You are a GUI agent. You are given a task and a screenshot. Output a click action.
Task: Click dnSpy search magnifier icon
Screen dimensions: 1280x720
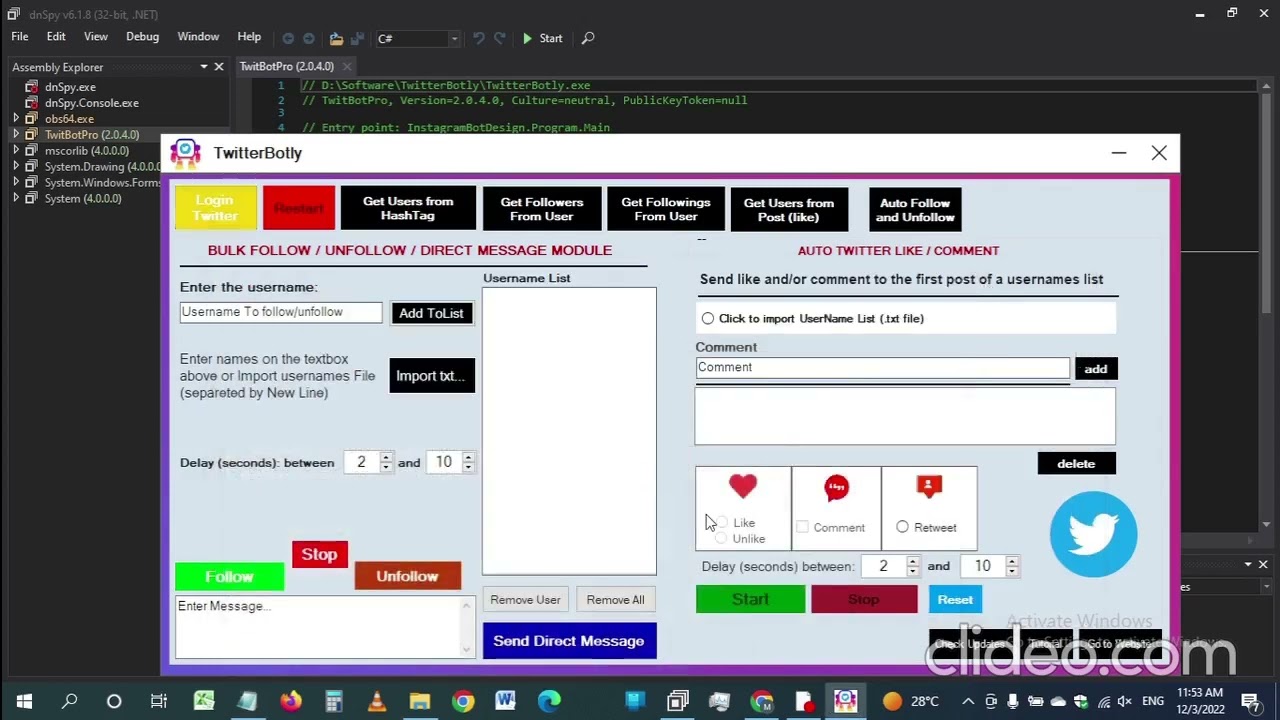(588, 38)
